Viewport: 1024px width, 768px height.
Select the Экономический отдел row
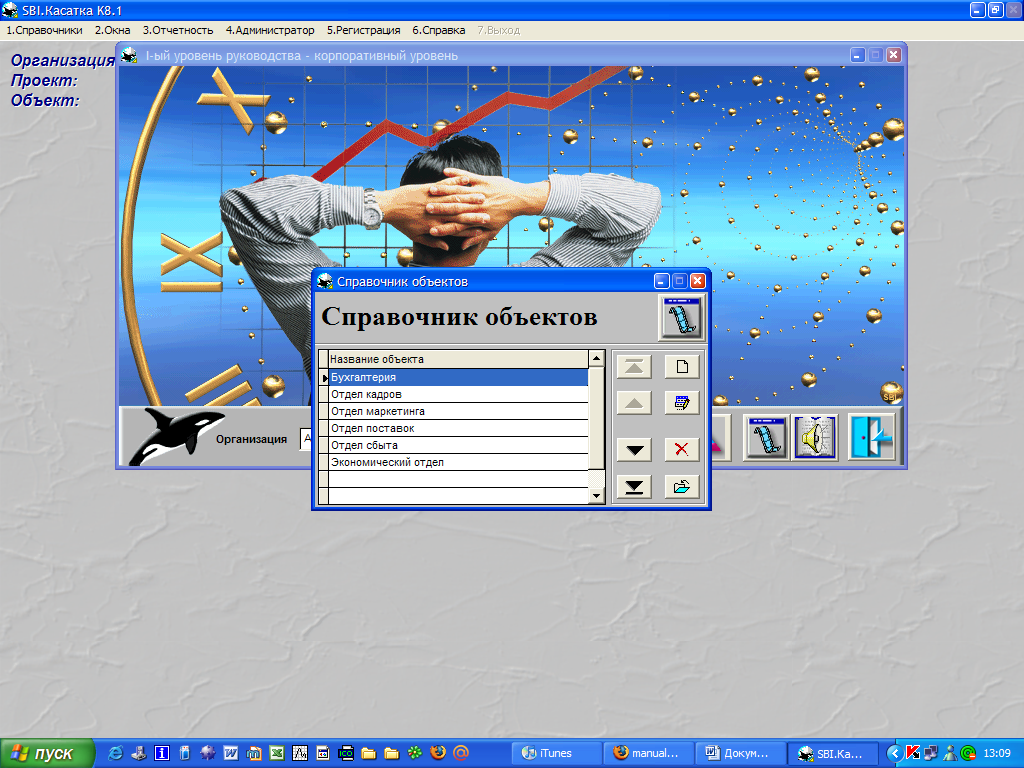[458, 462]
